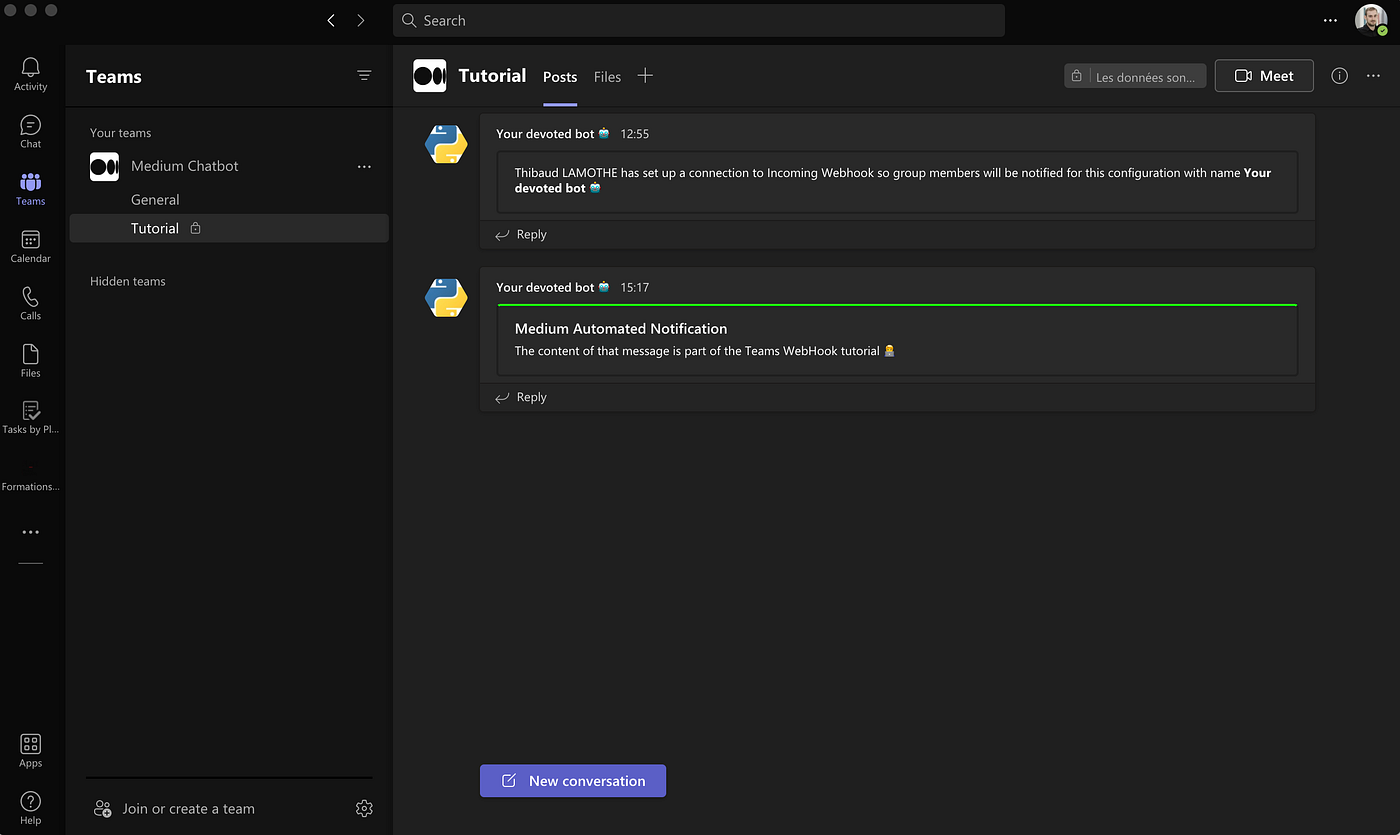This screenshot has height=835, width=1400.
Task: Click the 12:55 message timestamp
Action: click(635, 134)
